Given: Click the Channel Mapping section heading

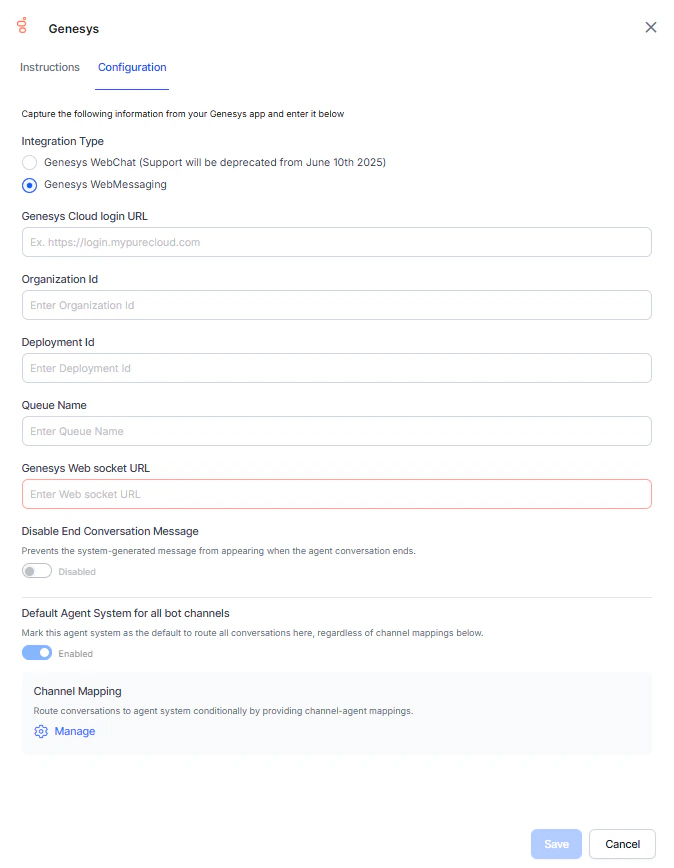Looking at the screenshot, I should 77,691.
